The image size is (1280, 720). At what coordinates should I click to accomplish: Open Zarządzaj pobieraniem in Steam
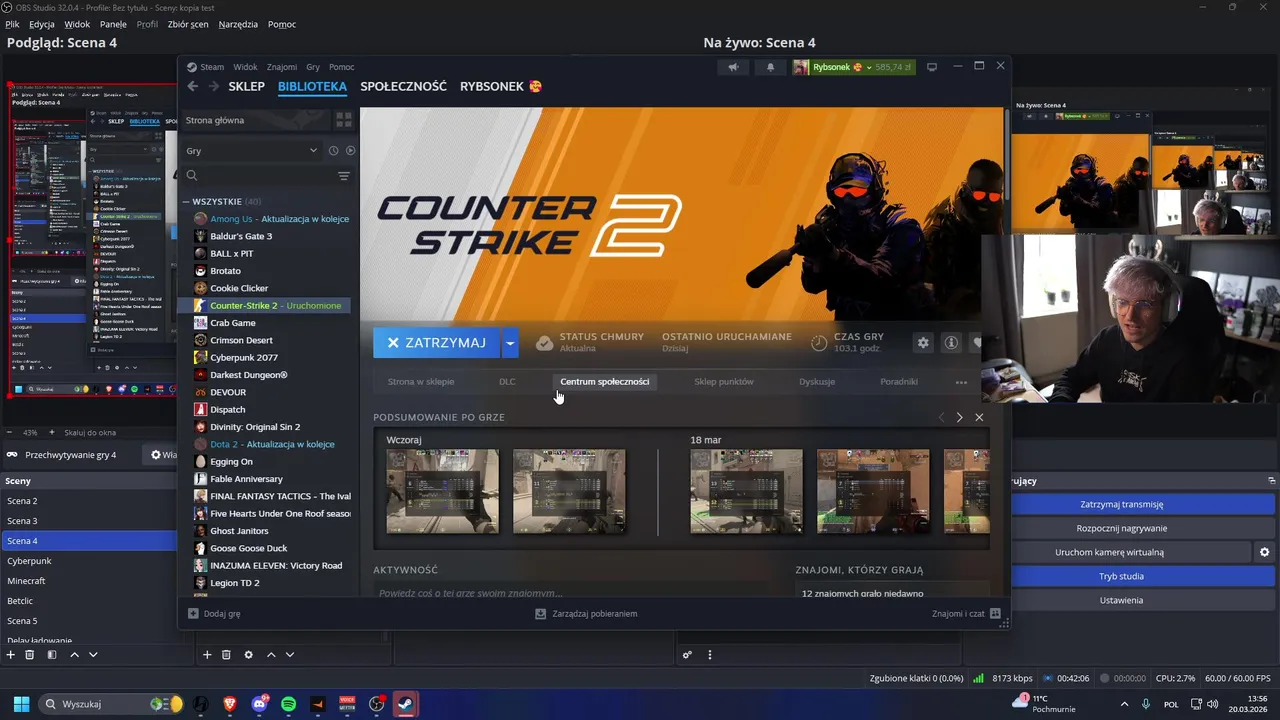pyautogui.click(x=586, y=614)
